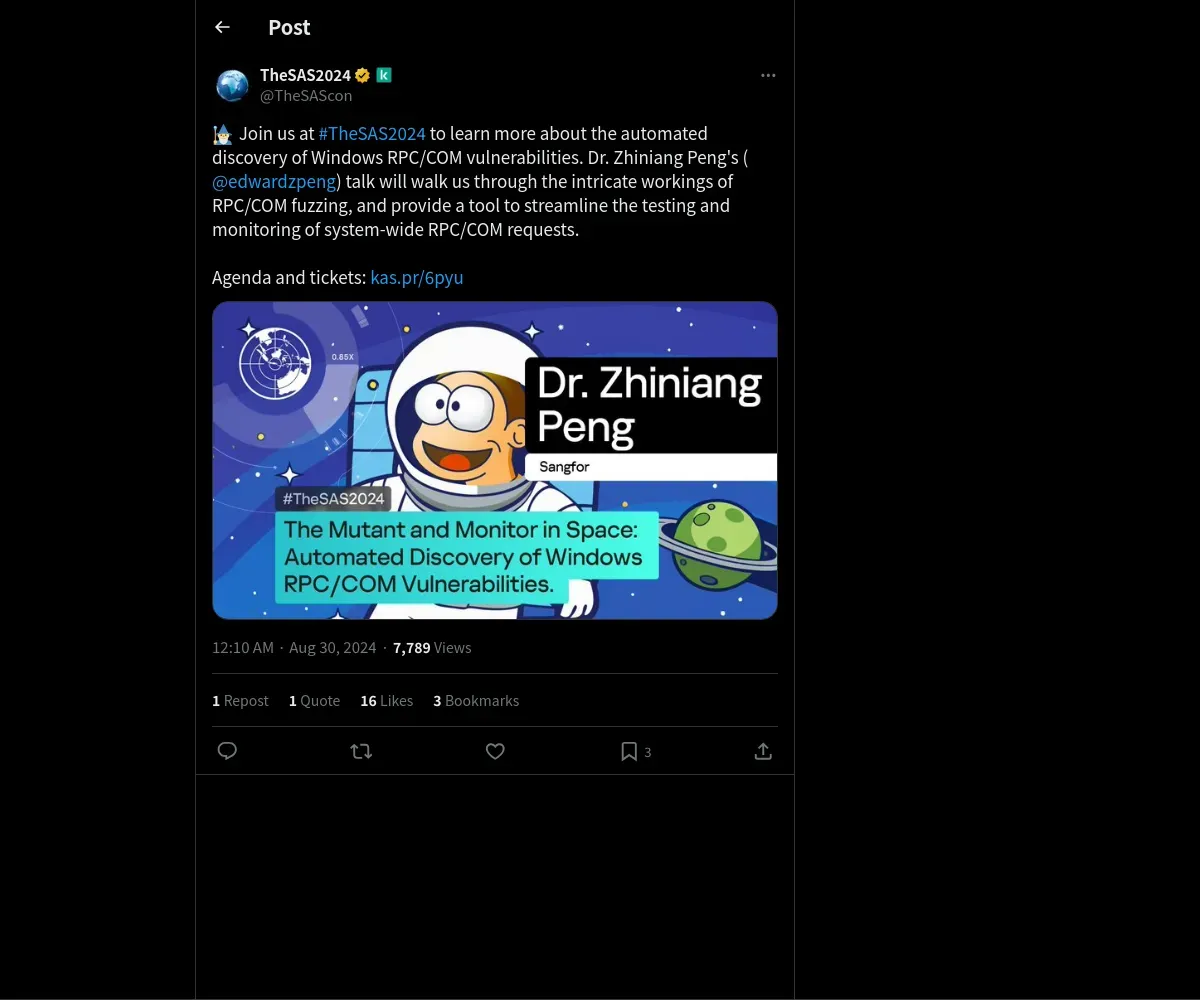Open the #TheSAS2024 hashtag link
The image size is (1200, 1000).
click(372, 133)
